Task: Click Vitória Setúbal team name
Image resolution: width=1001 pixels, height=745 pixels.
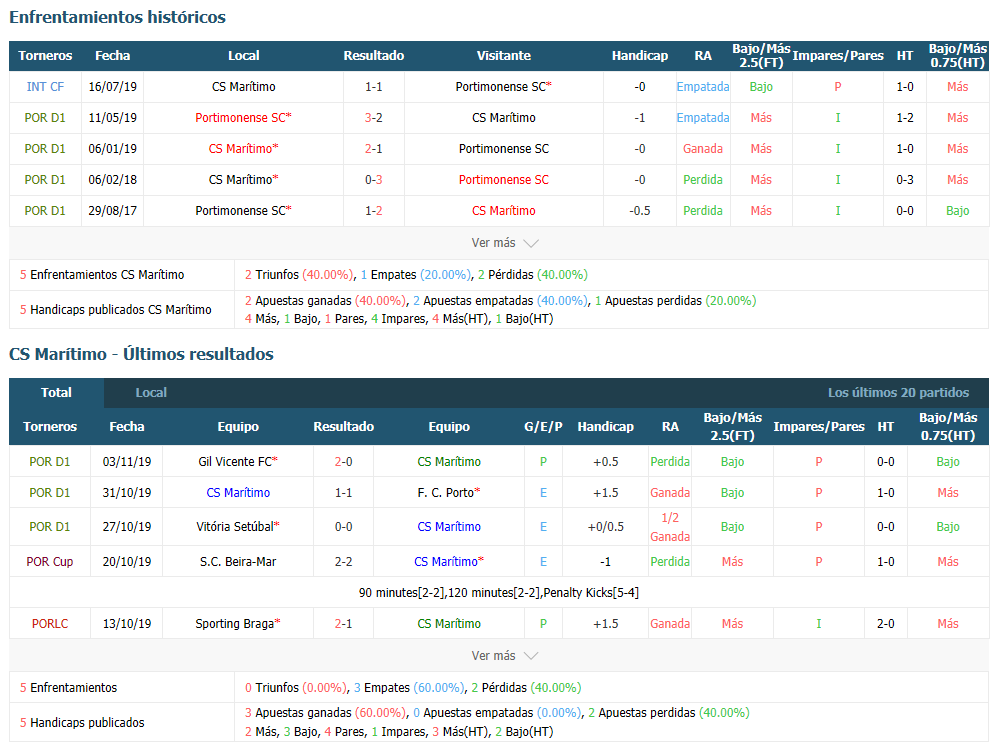Action: (x=238, y=527)
